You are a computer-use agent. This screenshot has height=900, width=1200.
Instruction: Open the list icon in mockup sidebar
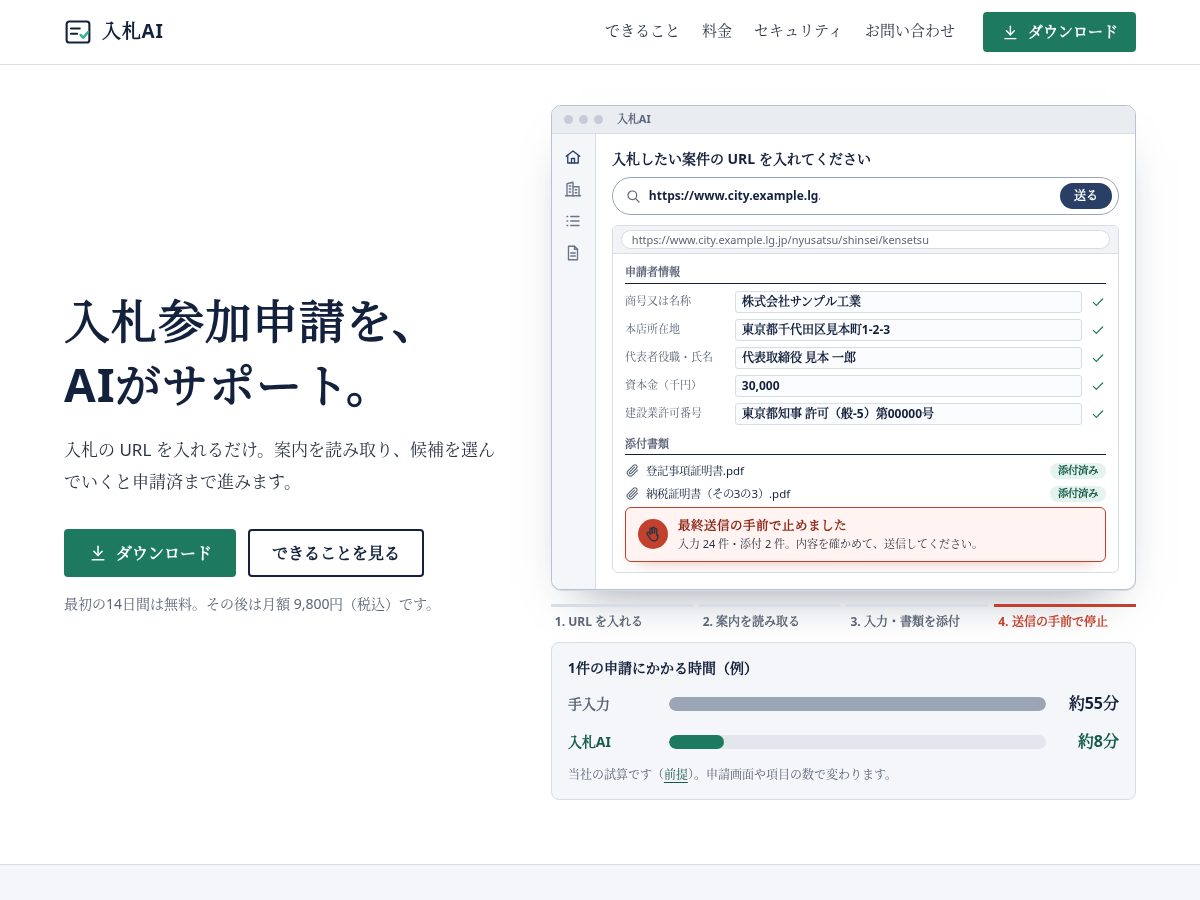[573, 221]
